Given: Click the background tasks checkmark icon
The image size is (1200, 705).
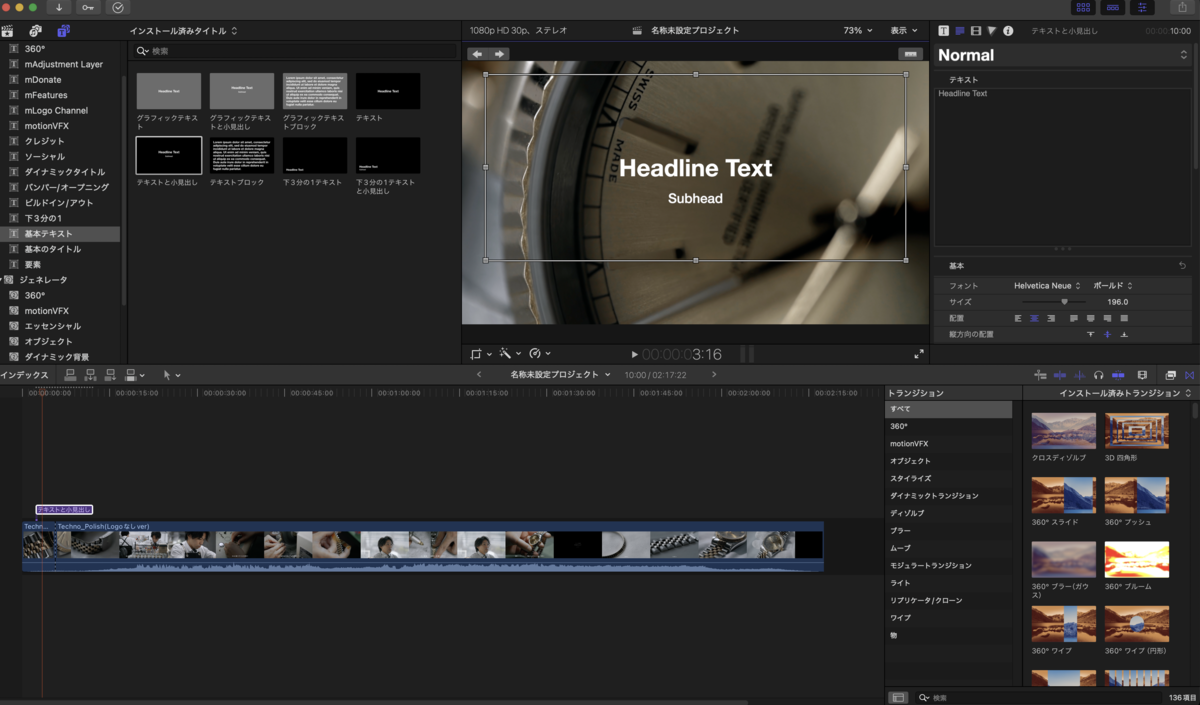Looking at the screenshot, I should (x=118, y=7).
